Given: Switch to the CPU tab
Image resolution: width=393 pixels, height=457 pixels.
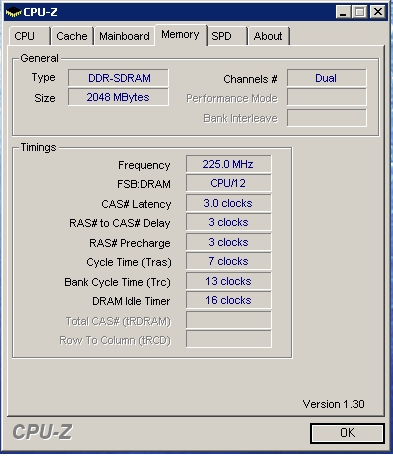Looking at the screenshot, I should [29, 36].
